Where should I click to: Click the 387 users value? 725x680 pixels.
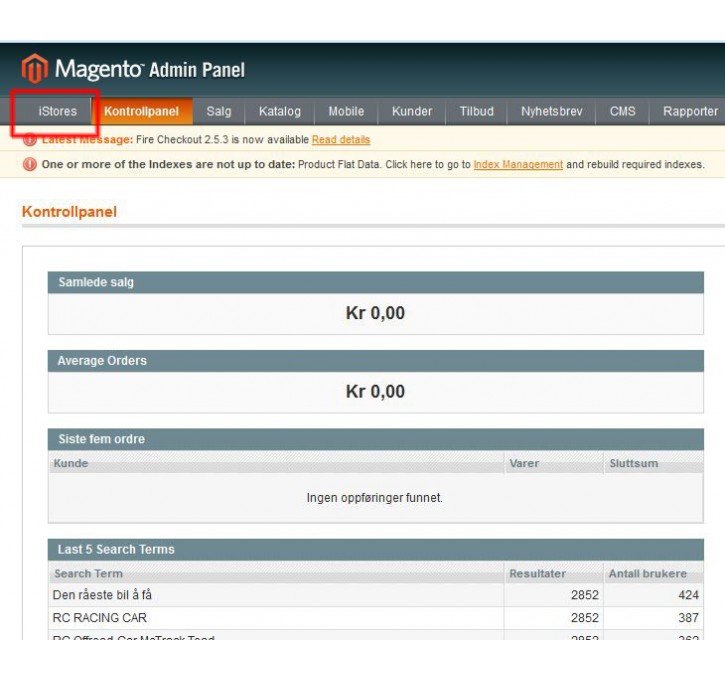tap(688, 618)
